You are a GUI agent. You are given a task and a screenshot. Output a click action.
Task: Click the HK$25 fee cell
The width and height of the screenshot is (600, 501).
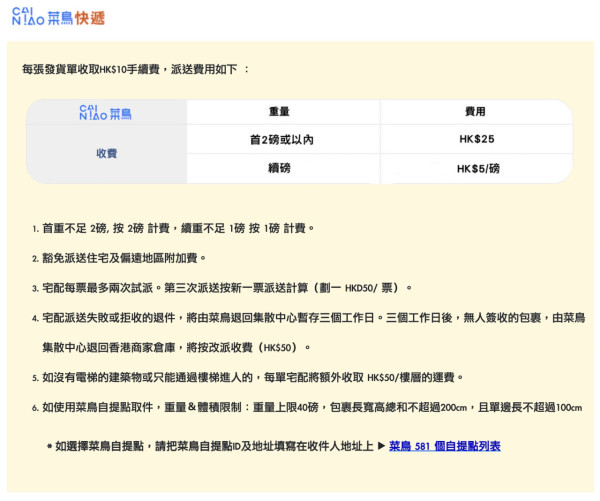click(x=477, y=139)
